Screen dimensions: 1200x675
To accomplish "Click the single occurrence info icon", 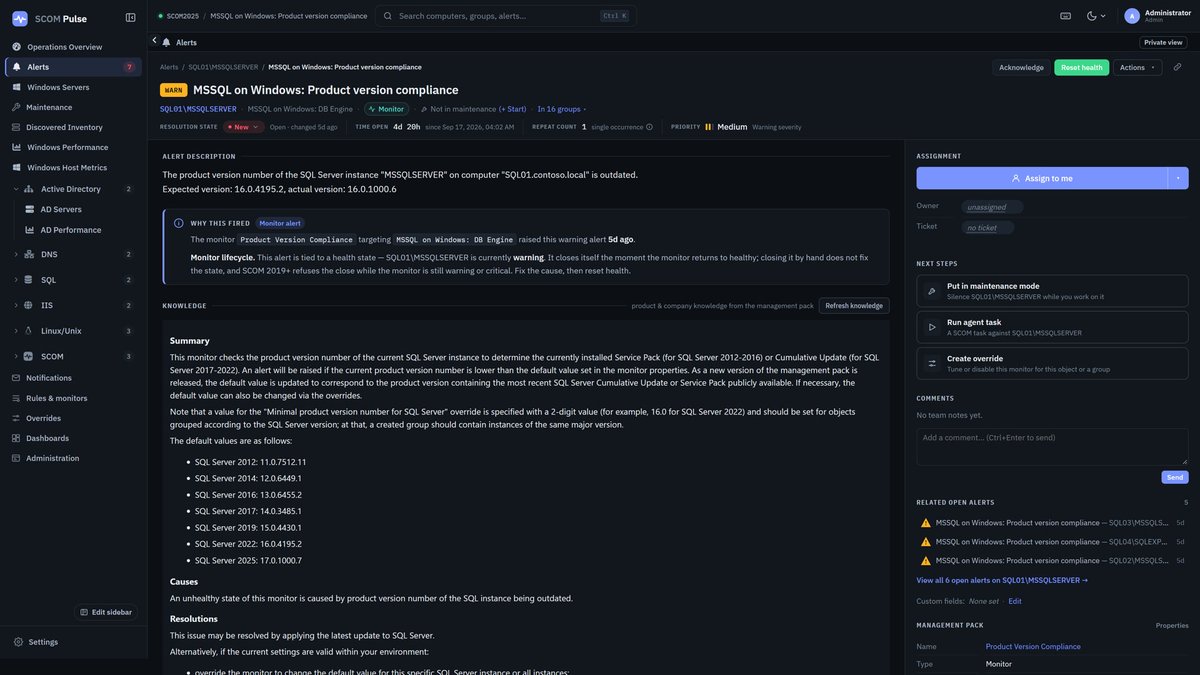I will pyautogui.click(x=649, y=127).
